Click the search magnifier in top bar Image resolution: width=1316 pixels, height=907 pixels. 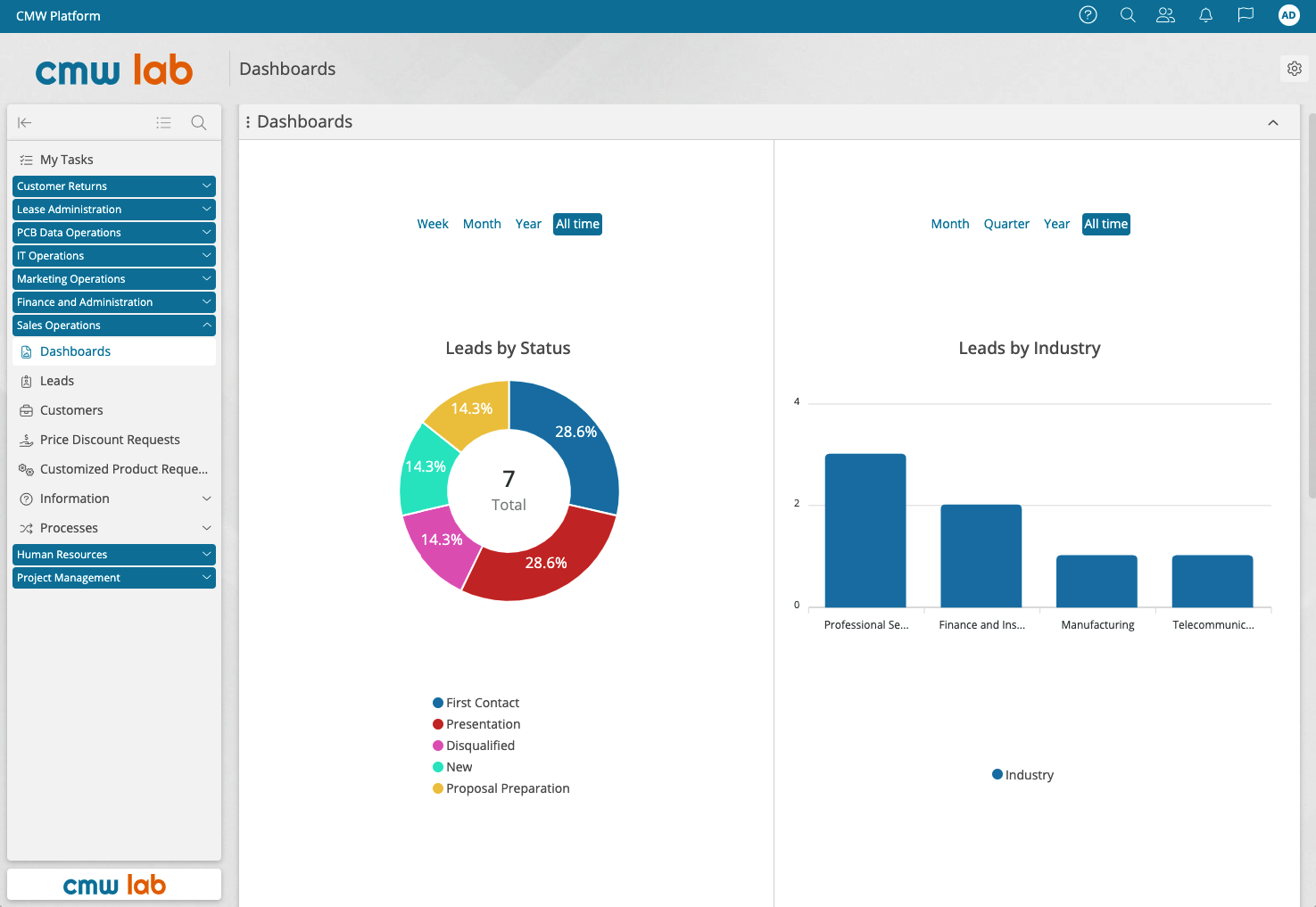click(x=1128, y=15)
